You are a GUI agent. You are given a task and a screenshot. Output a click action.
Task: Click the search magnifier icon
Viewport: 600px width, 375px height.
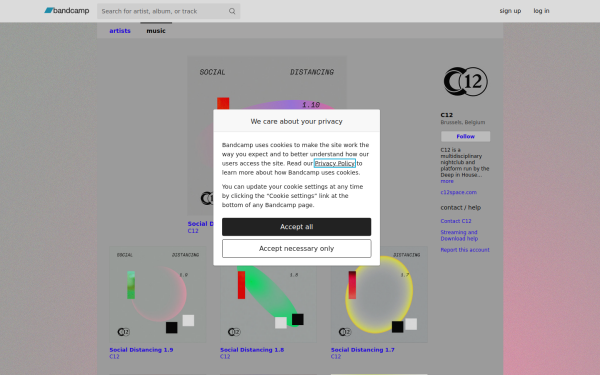(232, 11)
